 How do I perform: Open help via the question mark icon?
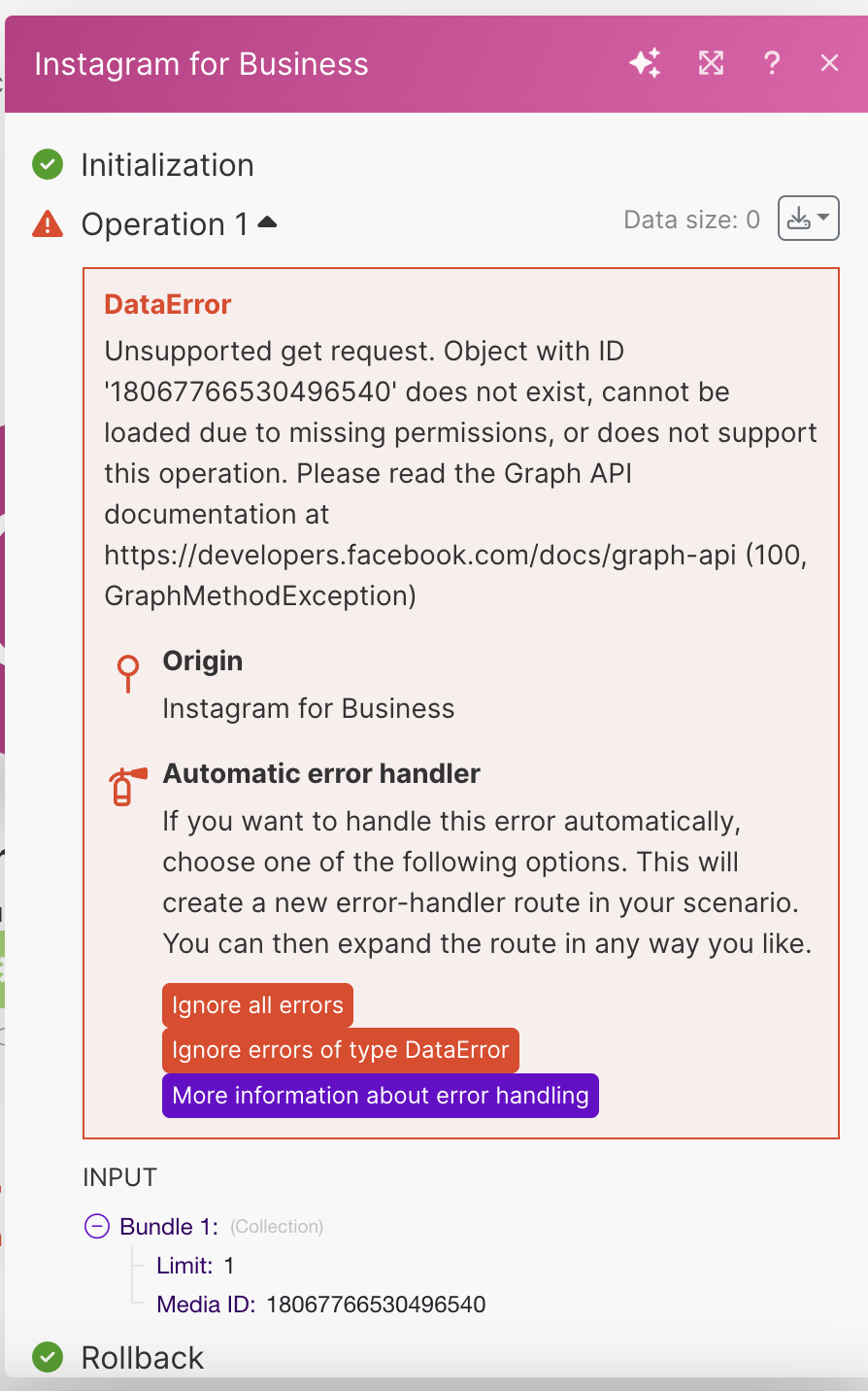[772, 64]
